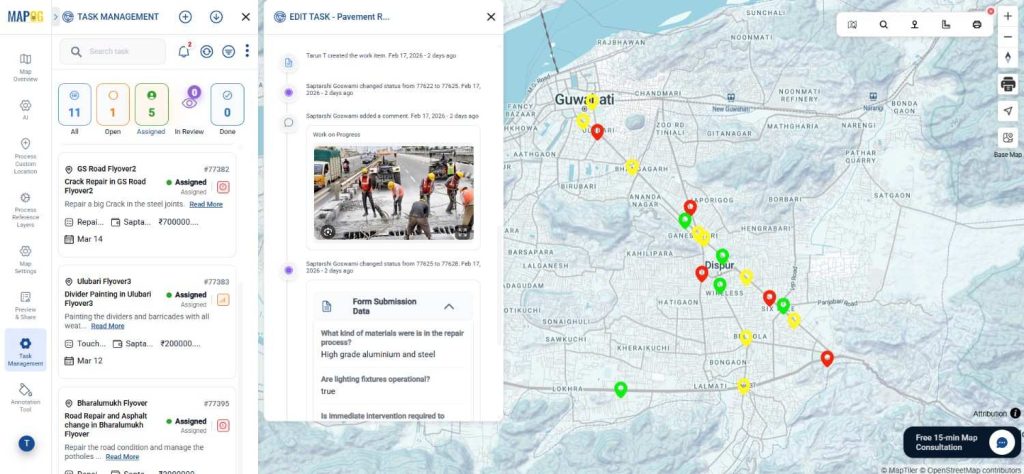Viewport: 1024px width, 474px height.
Task: Collapse Form Submission Data section
Action: (449, 306)
